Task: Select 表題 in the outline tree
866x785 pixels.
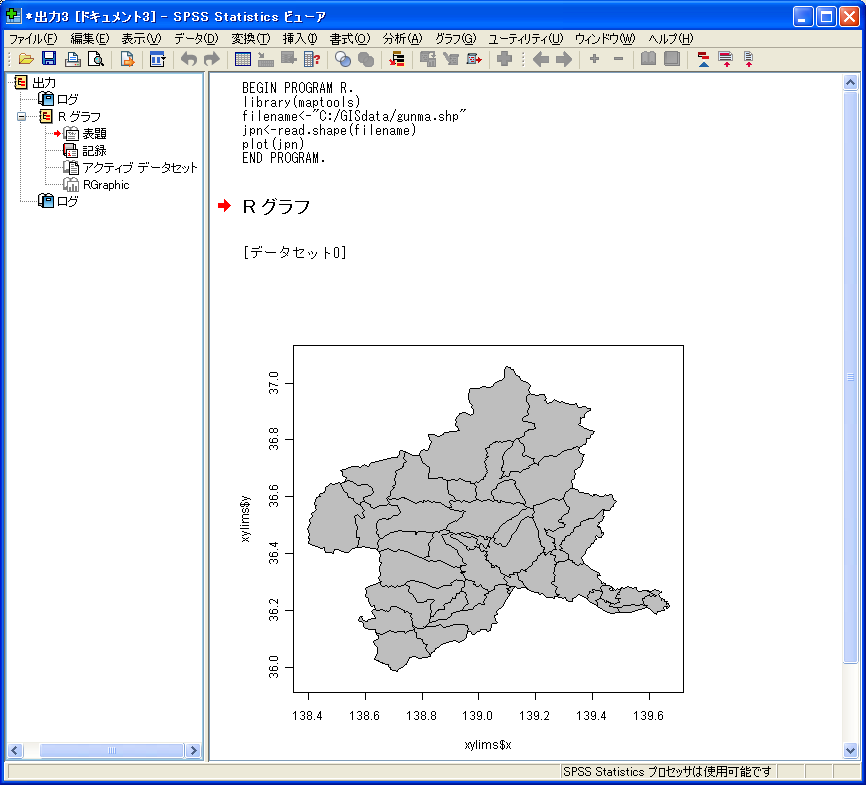Action: tap(94, 134)
